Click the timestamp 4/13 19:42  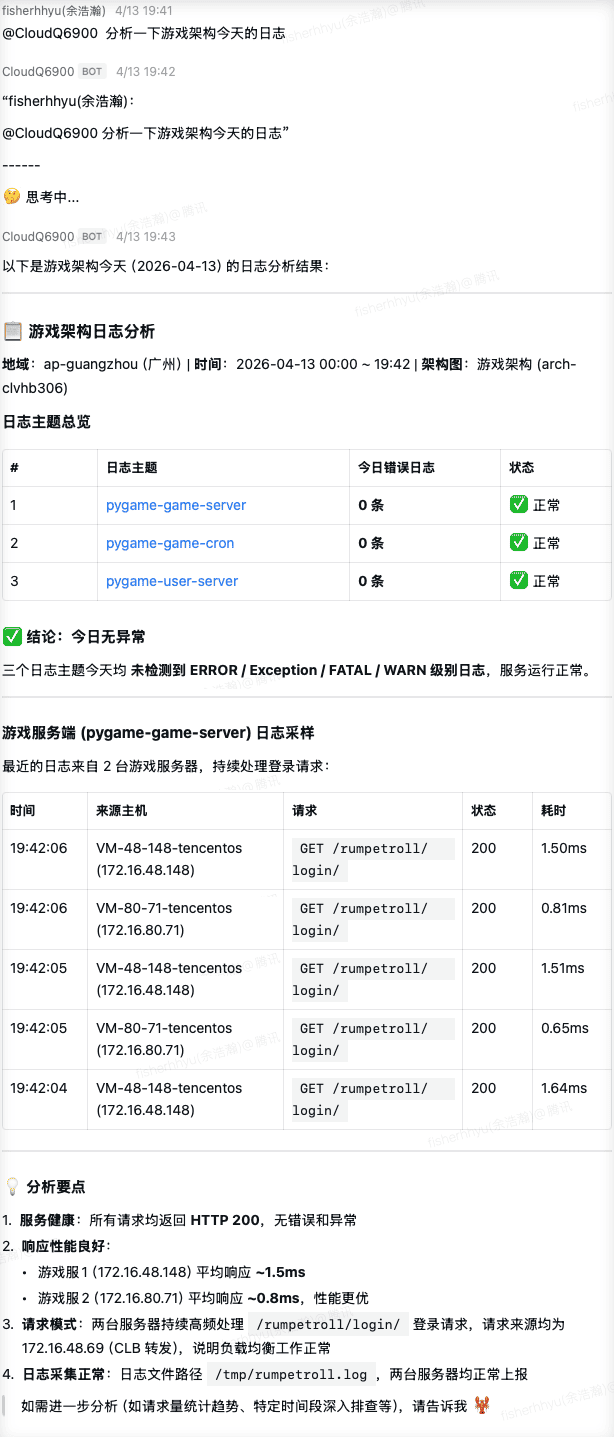coord(146,72)
